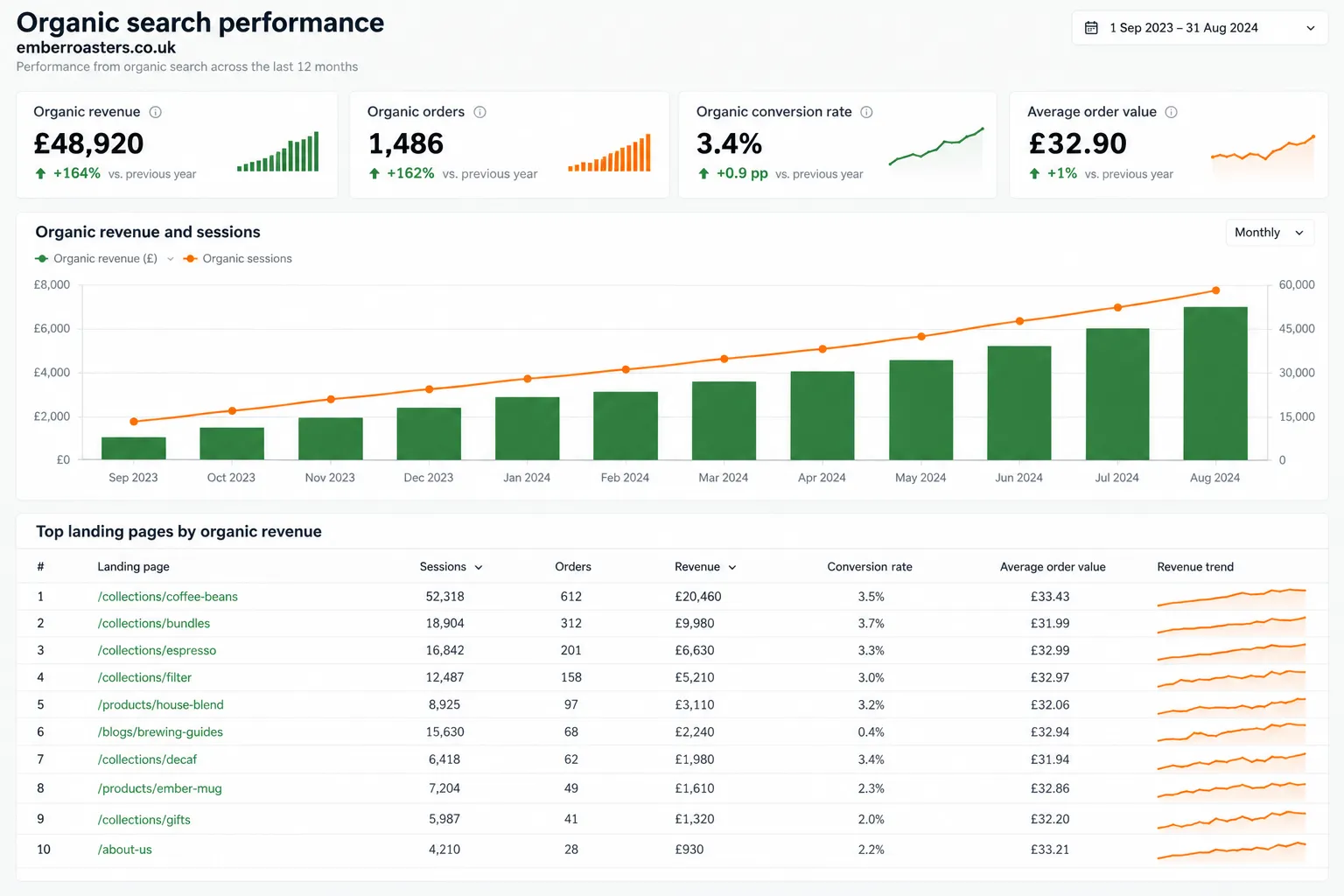Image resolution: width=1344 pixels, height=896 pixels.
Task: Sort table by Sessions column
Action: pyautogui.click(x=451, y=567)
